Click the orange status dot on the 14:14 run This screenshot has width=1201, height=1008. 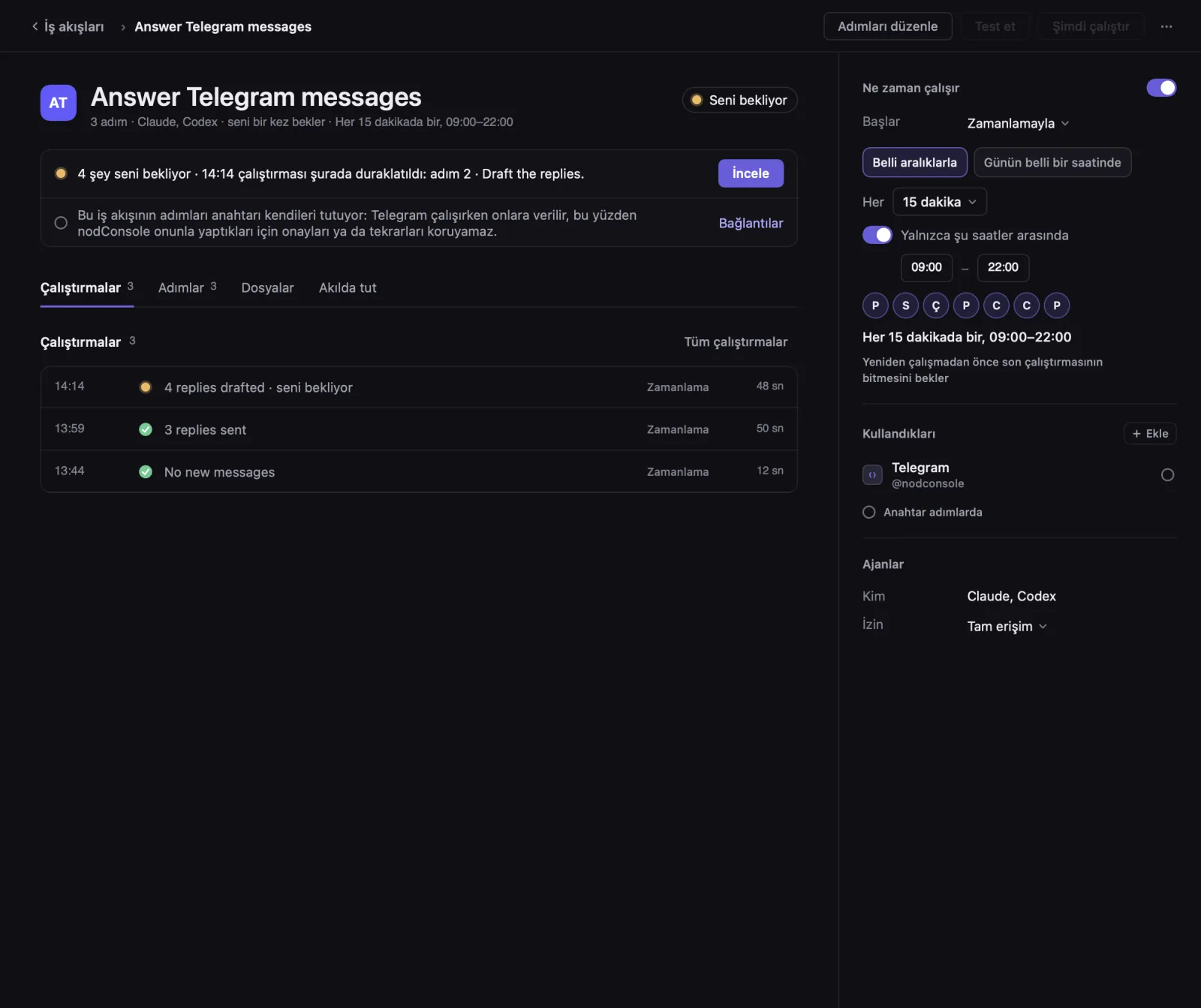click(x=146, y=387)
